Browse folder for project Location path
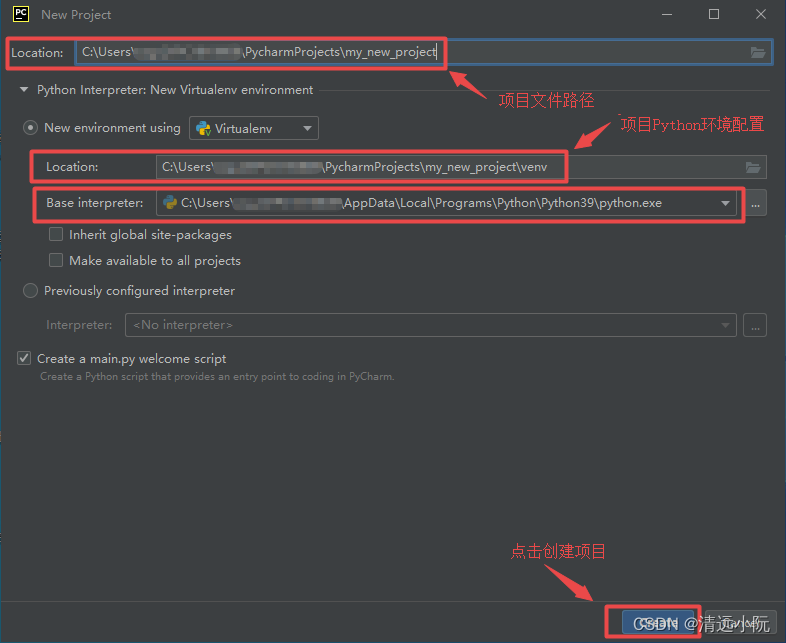Viewport: 786px width, 643px height. point(757,52)
